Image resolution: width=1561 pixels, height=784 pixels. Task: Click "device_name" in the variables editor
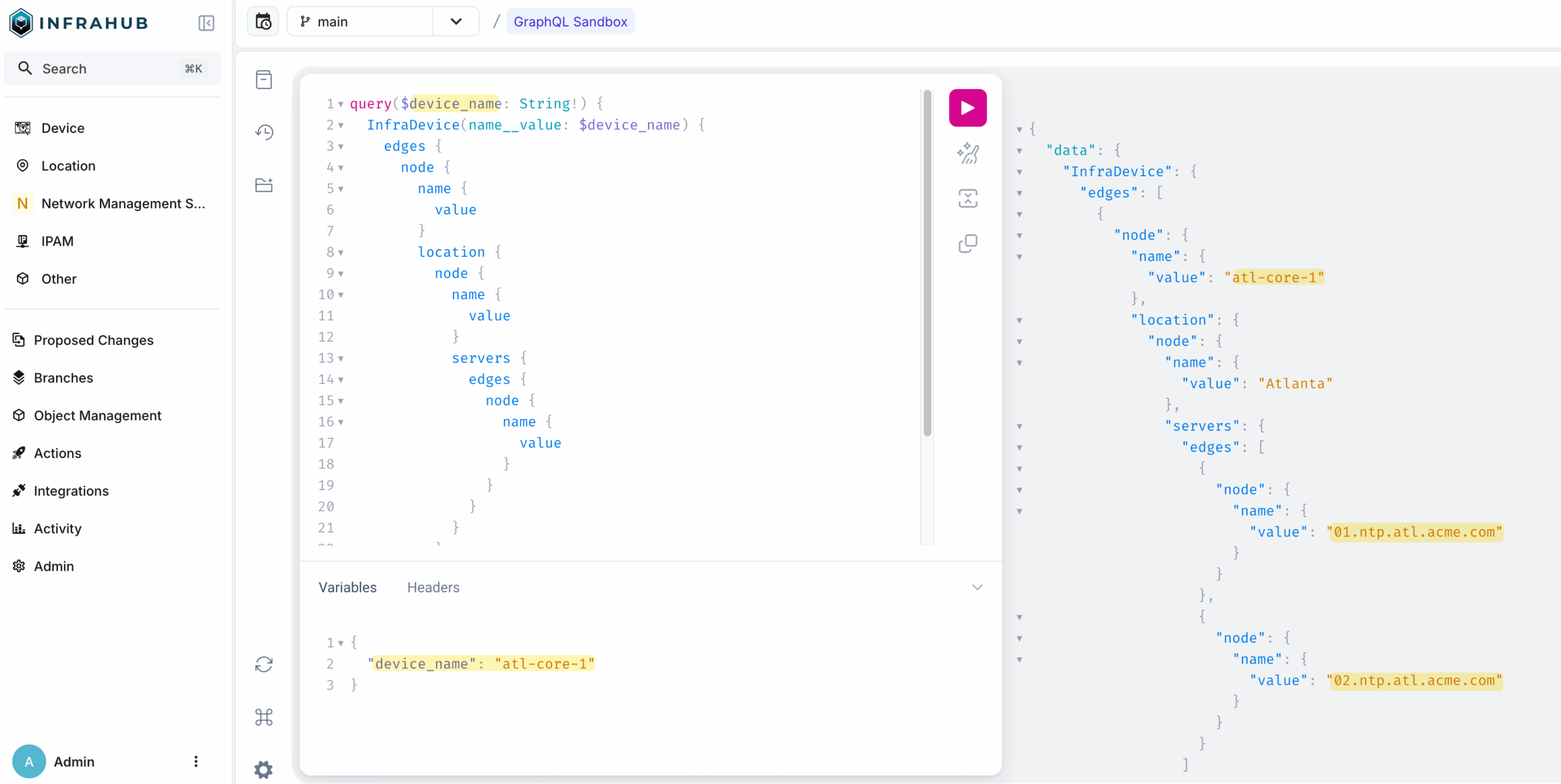point(422,664)
